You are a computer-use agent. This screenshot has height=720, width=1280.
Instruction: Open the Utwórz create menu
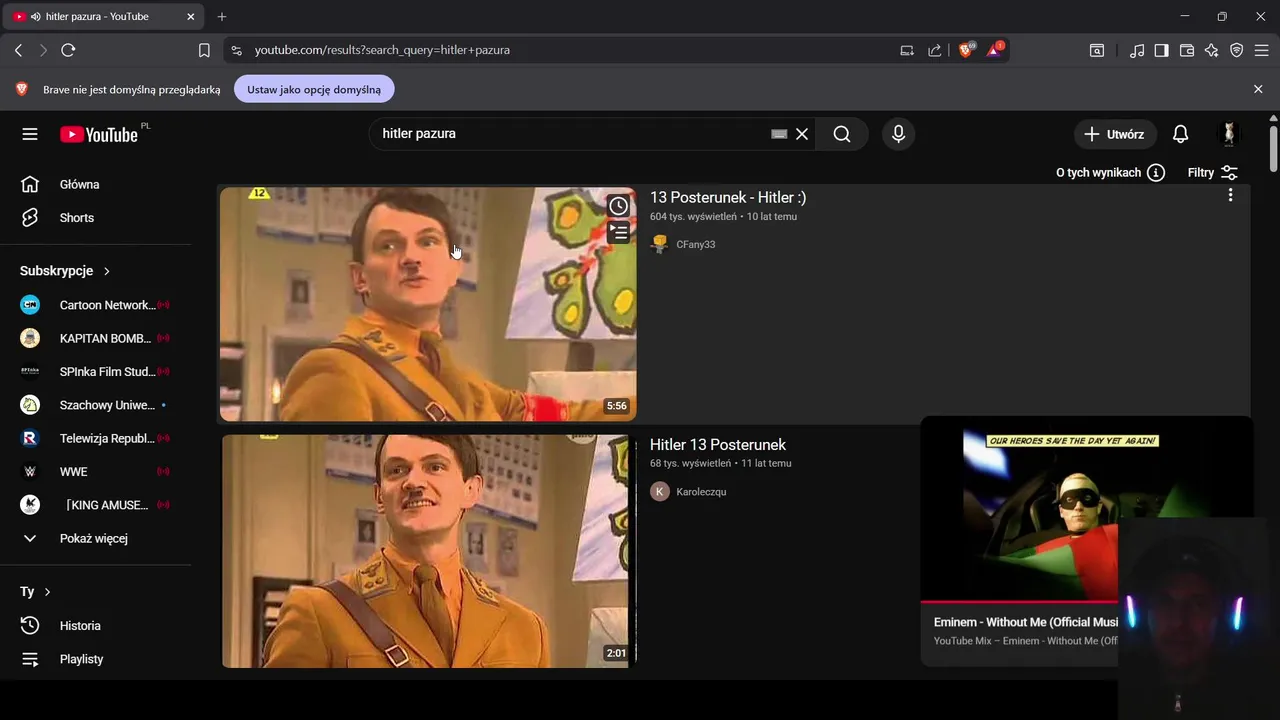(1115, 134)
